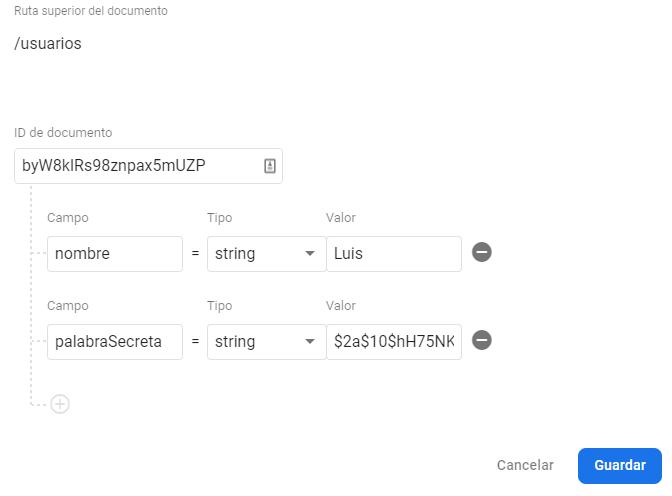The image size is (672, 496).
Task: Focus the value input starting with $2a$10
Action: pyautogui.click(x=393, y=342)
